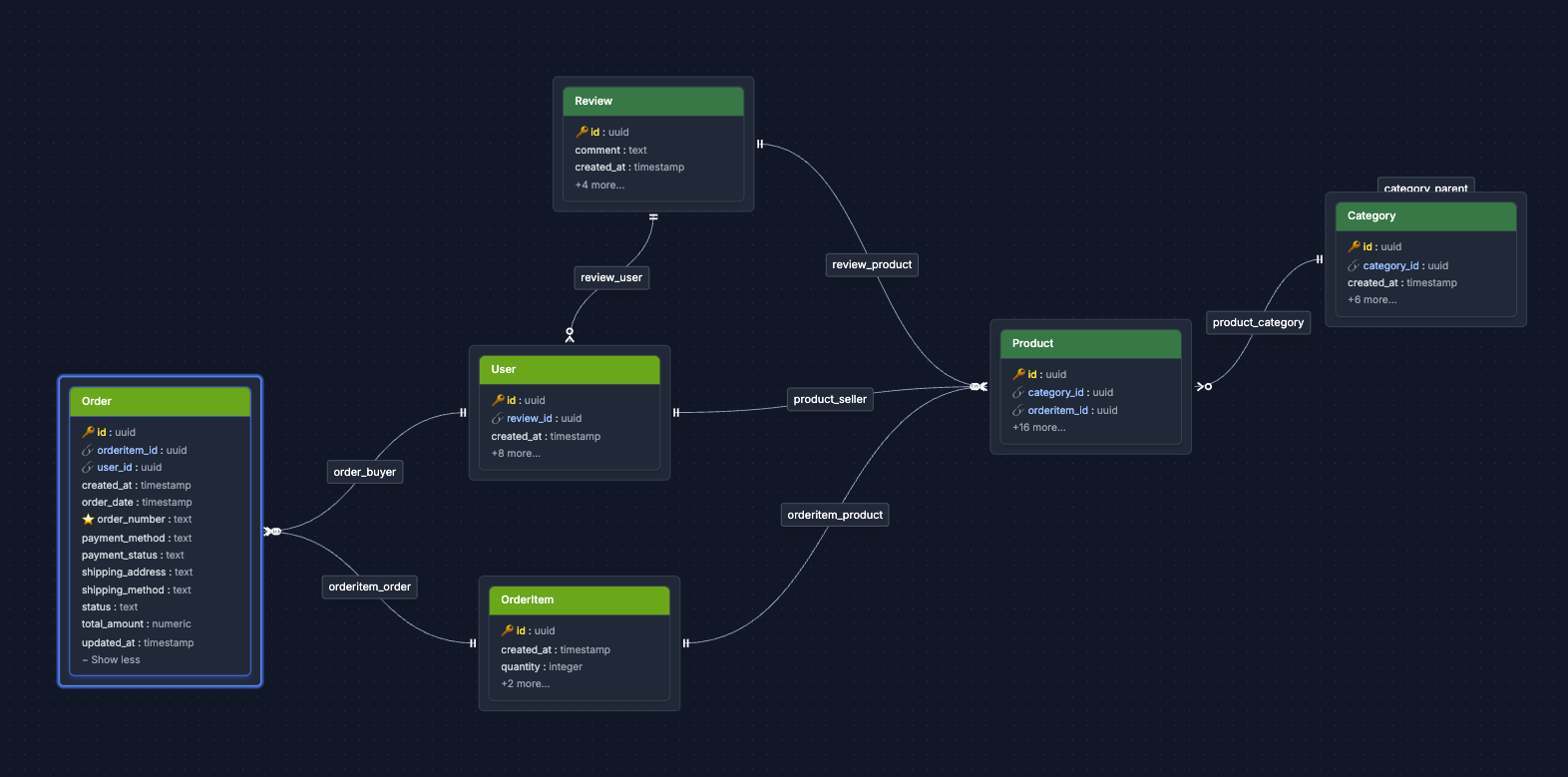This screenshot has width=1568, height=777.
Task: Select the orderitem_order relationship label
Action: tap(369, 586)
